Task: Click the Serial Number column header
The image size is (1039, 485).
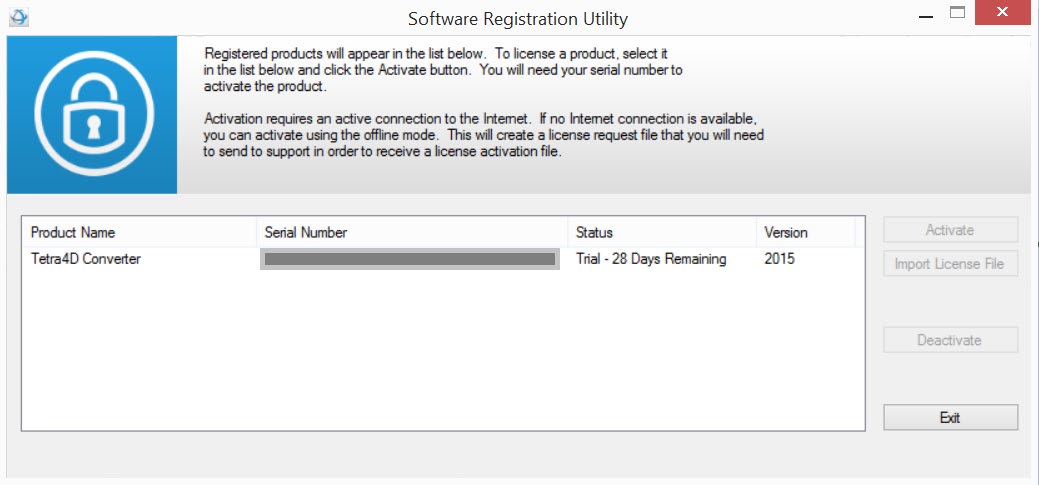Action: tap(411, 233)
